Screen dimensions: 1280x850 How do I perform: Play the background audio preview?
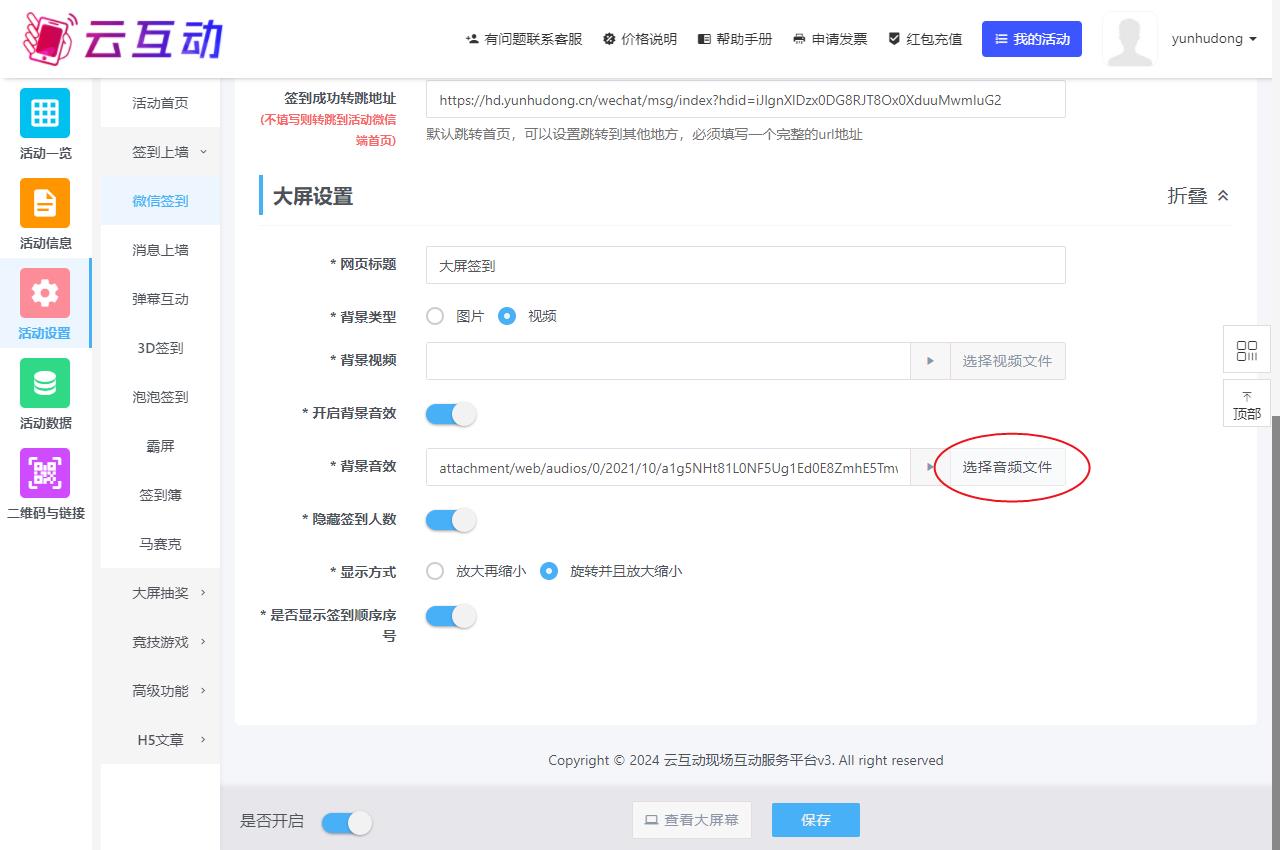click(930, 467)
